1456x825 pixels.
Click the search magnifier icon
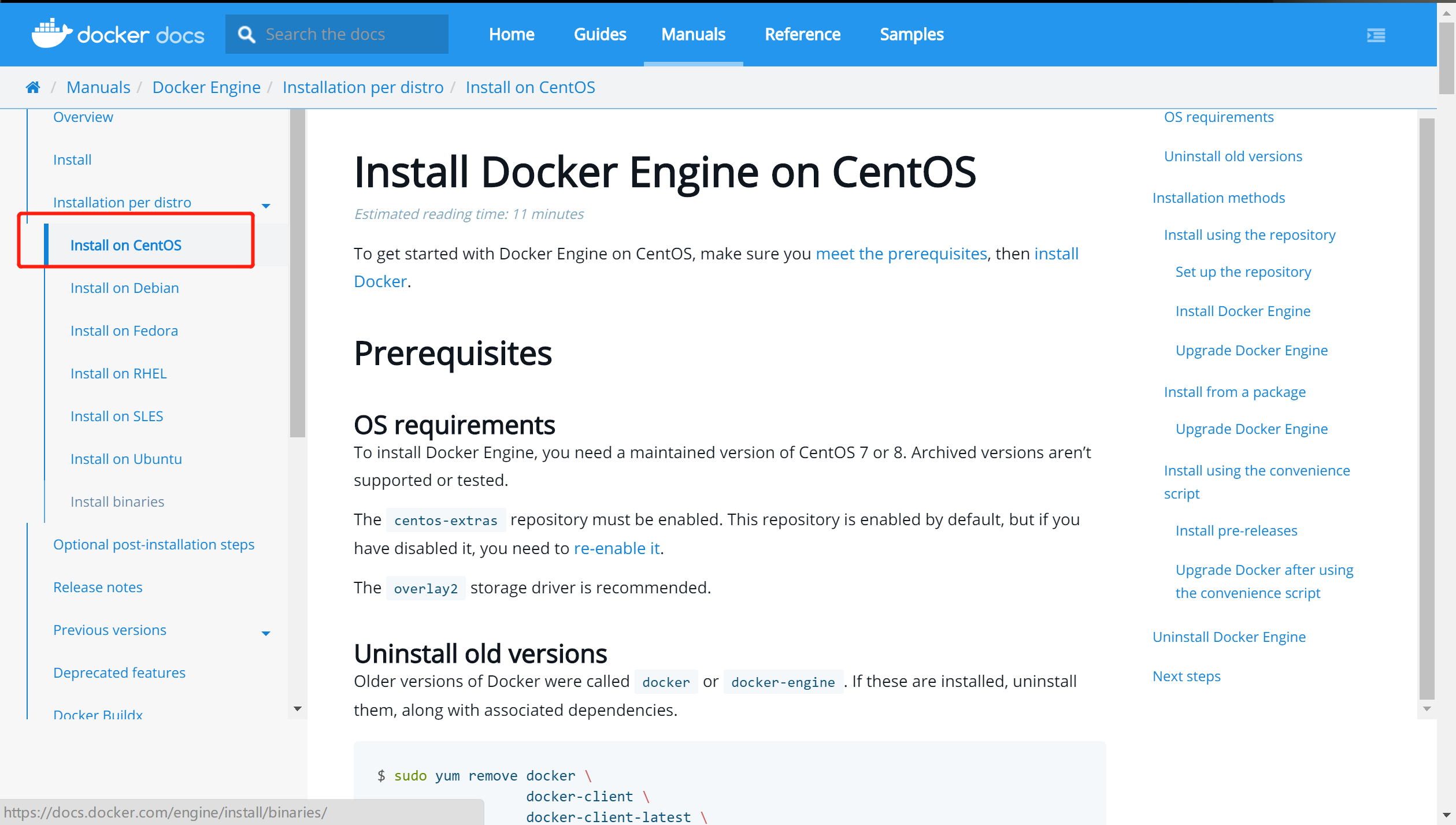coord(247,34)
